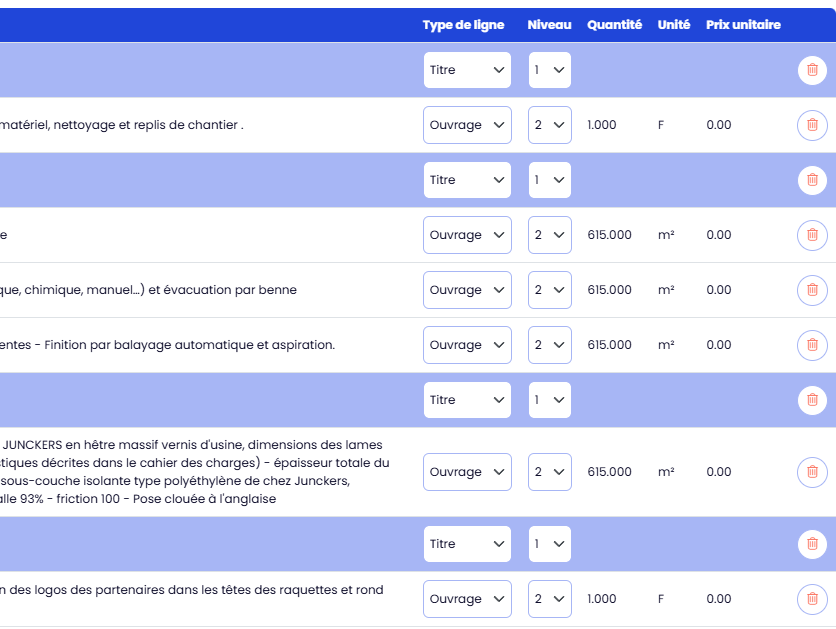Open Type de ligne dropdown for JUNCKERS row
836x629 pixels.
[x=467, y=472]
